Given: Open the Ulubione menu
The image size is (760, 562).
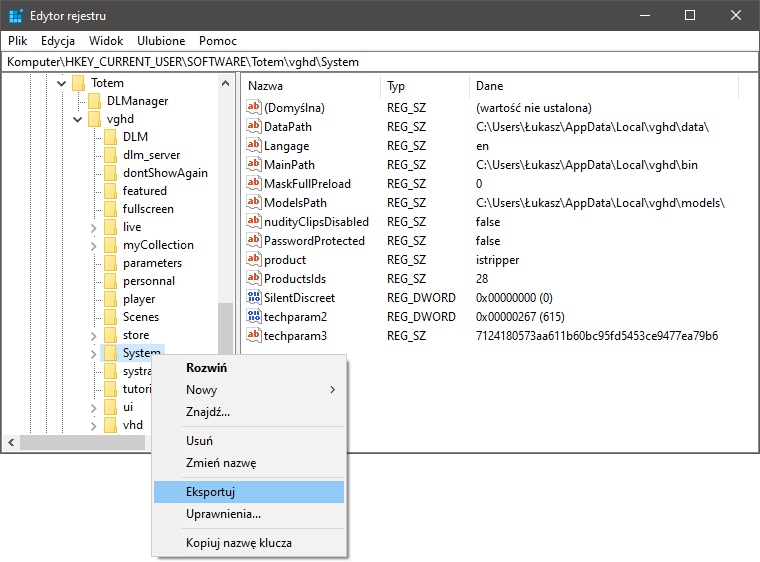Looking at the screenshot, I should click(x=161, y=41).
